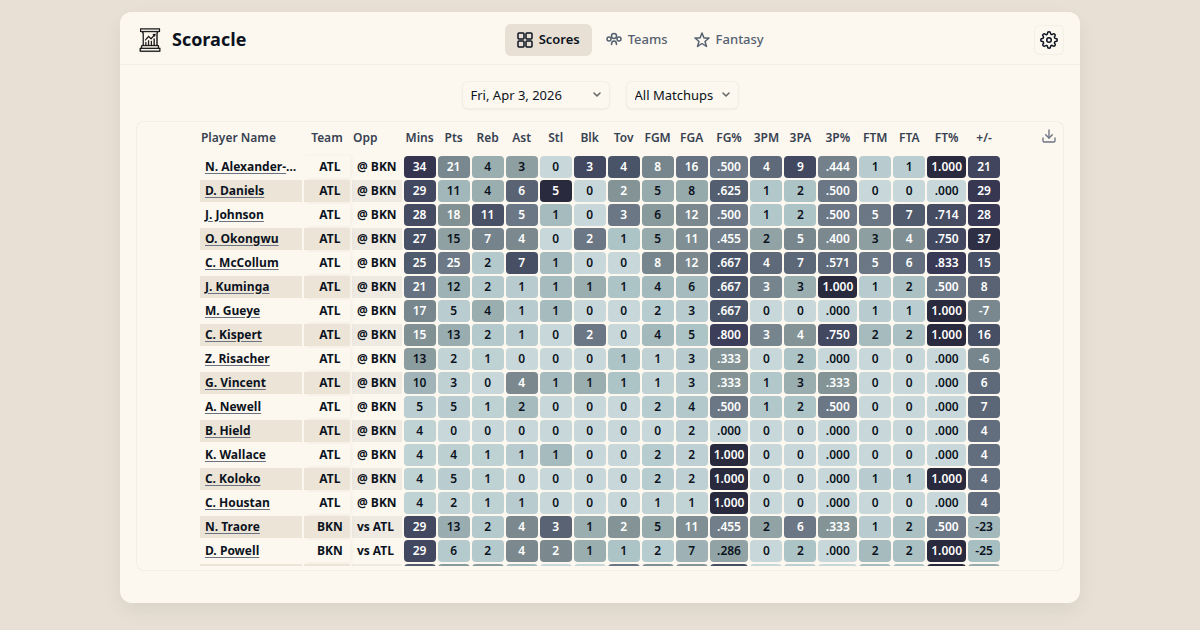Open A. Newell player link

pos(233,407)
